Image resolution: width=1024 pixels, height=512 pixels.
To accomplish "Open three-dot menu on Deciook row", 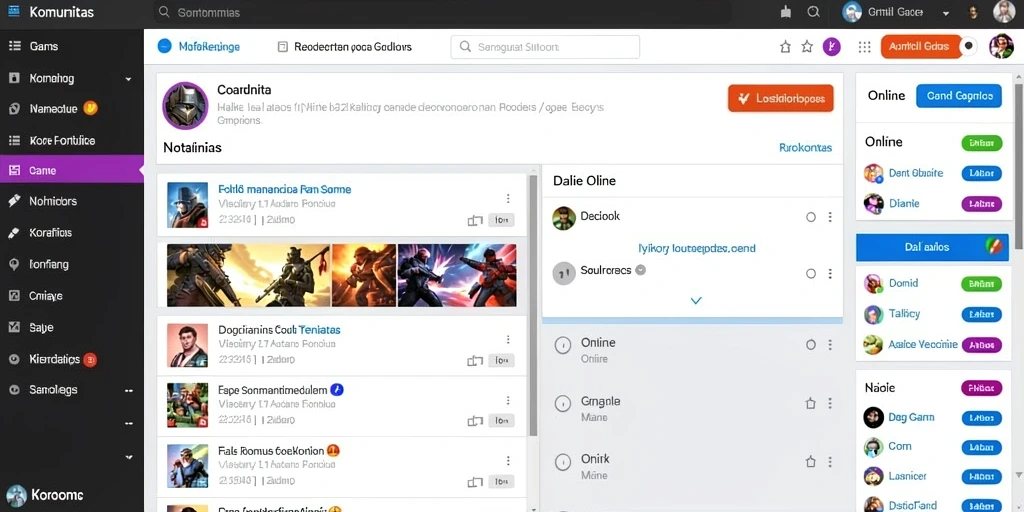I will click(830, 217).
